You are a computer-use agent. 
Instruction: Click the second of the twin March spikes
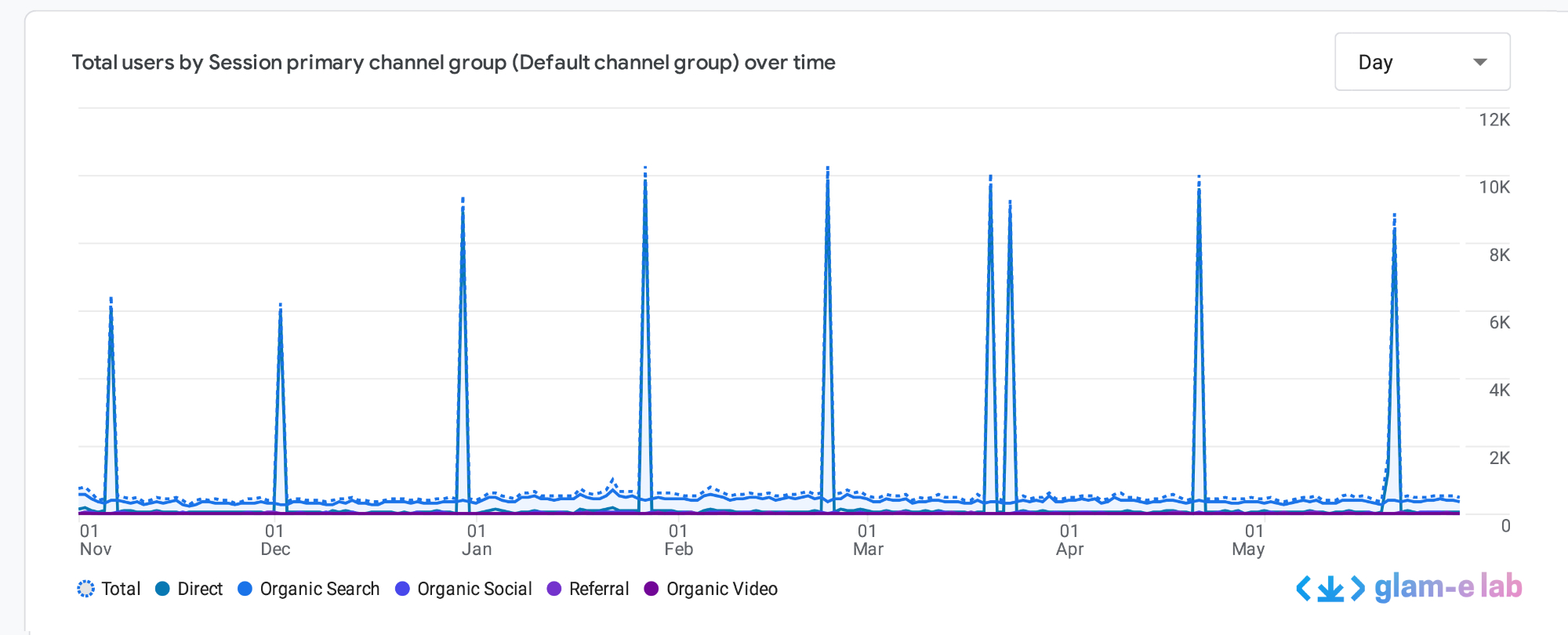1010,204
